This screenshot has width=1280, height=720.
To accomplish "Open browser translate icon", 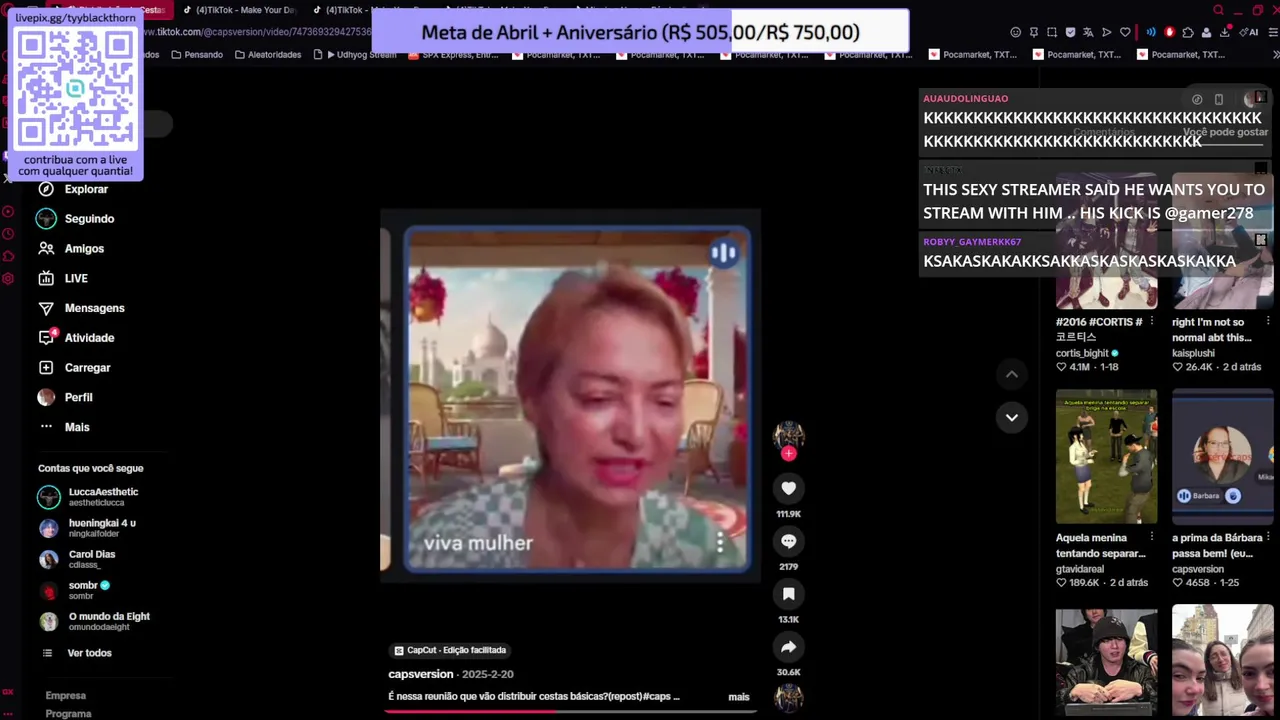I will (x=1088, y=32).
